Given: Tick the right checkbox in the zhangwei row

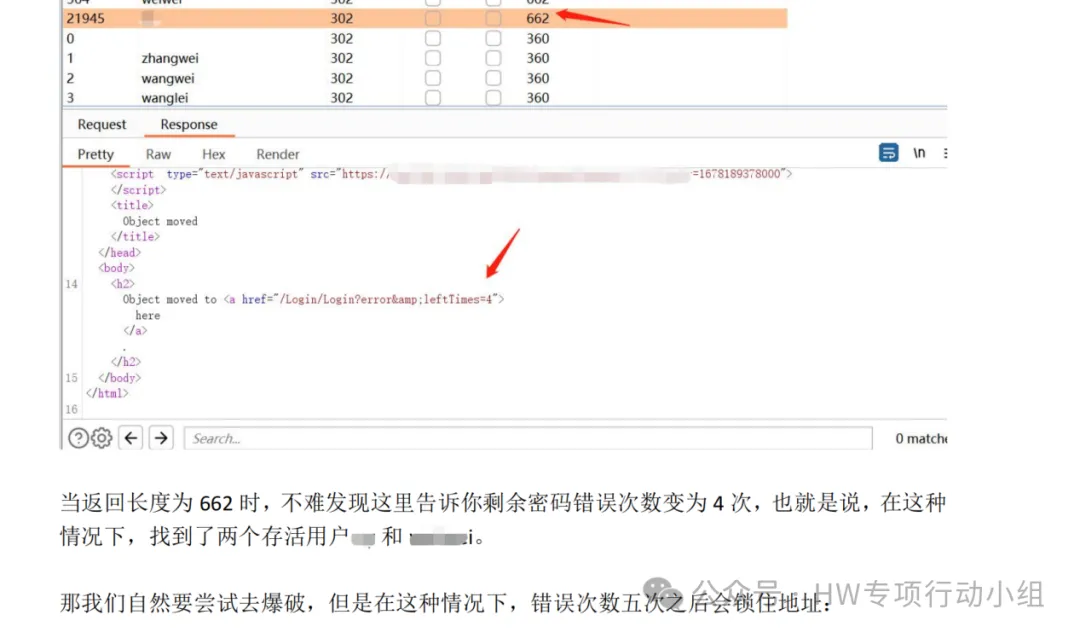Looking at the screenshot, I should pos(493,58).
